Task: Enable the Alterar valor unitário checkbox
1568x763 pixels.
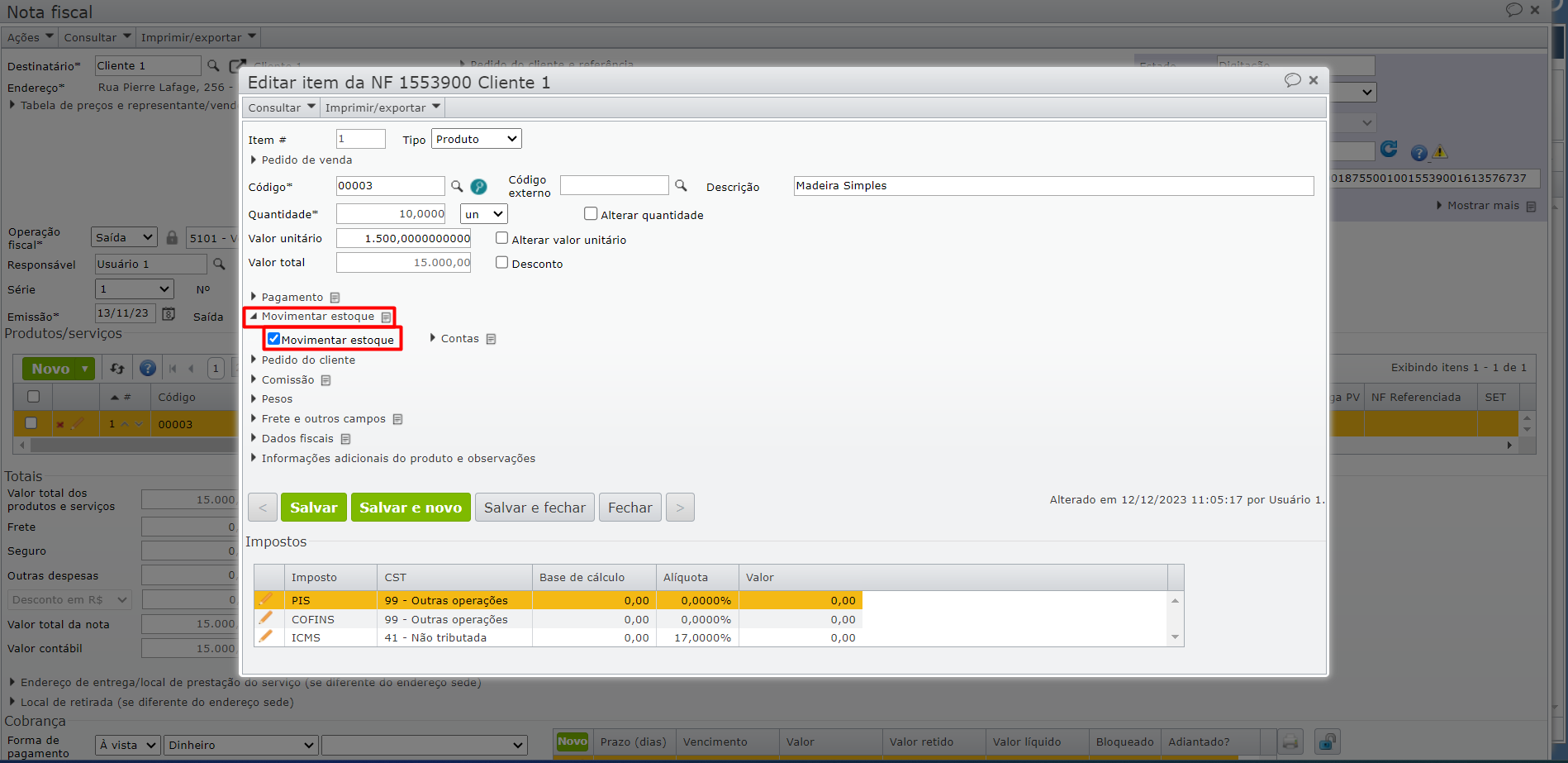Action: click(x=501, y=238)
